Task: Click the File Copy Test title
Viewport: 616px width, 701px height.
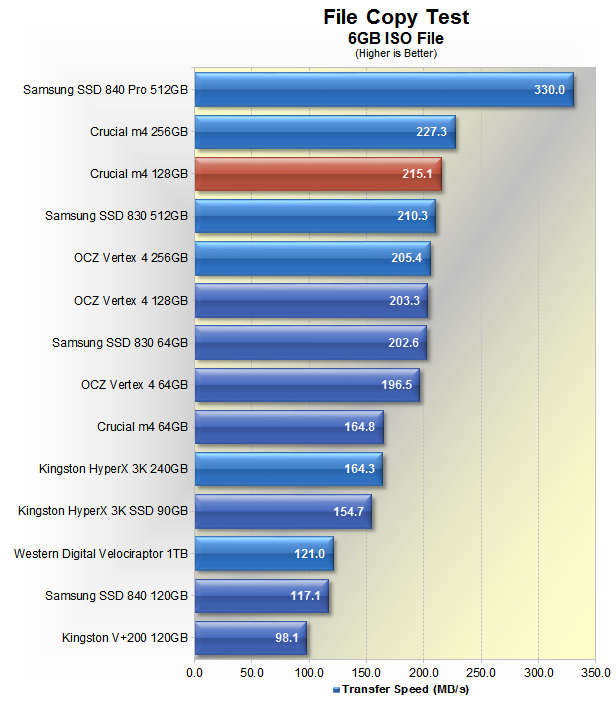Action: pyautogui.click(x=396, y=17)
